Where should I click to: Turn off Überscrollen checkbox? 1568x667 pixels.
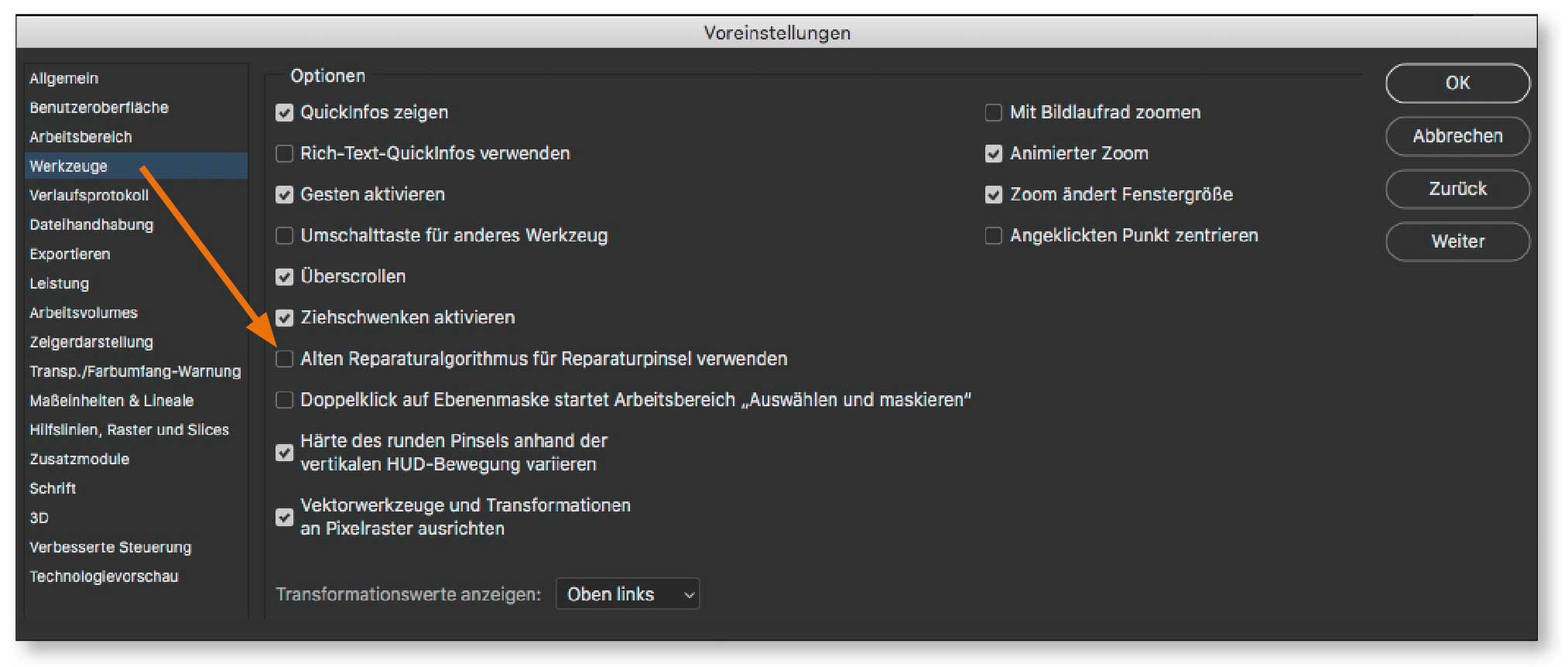(x=285, y=277)
